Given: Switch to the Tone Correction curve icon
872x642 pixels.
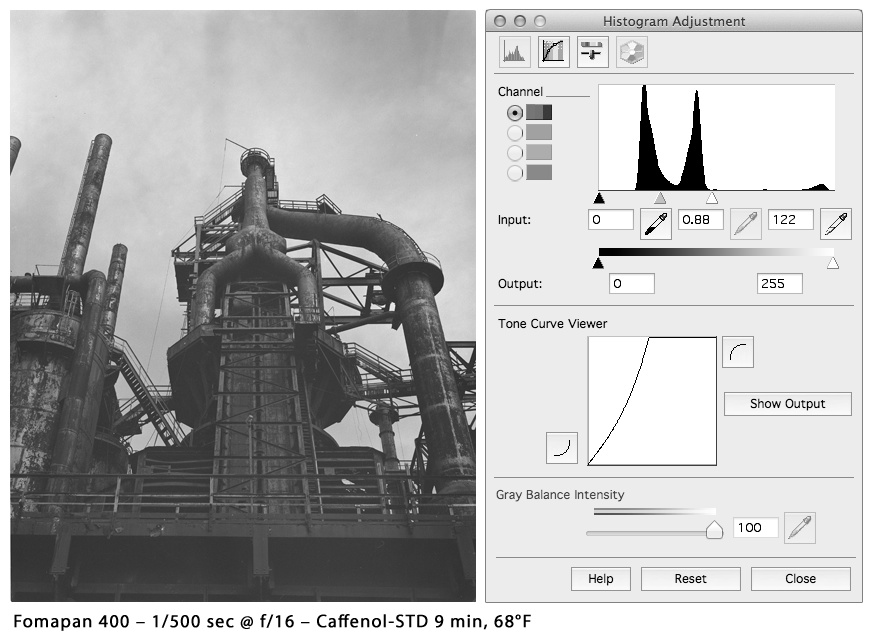Looking at the screenshot, I should [553, 52].
